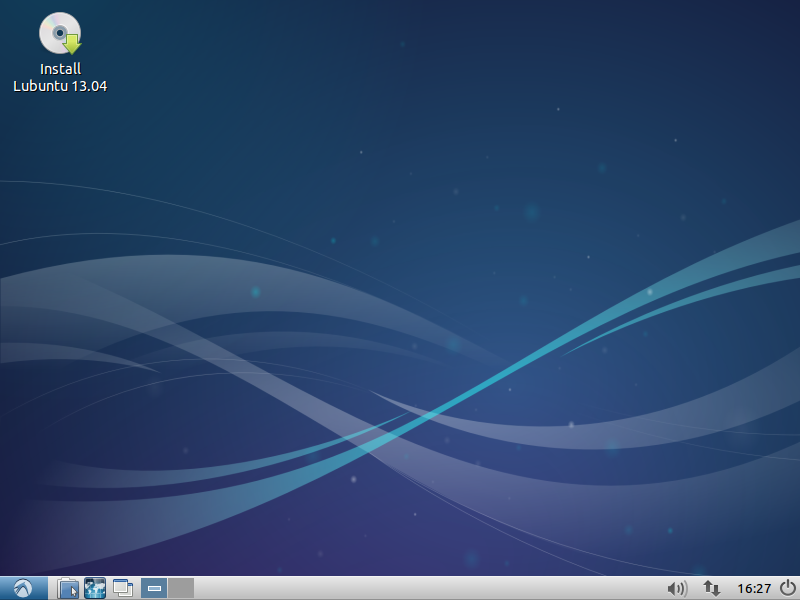This screenshot has height=600, width=800.
Task: Click the 16:27 clock in the panel
Action: 753,589
